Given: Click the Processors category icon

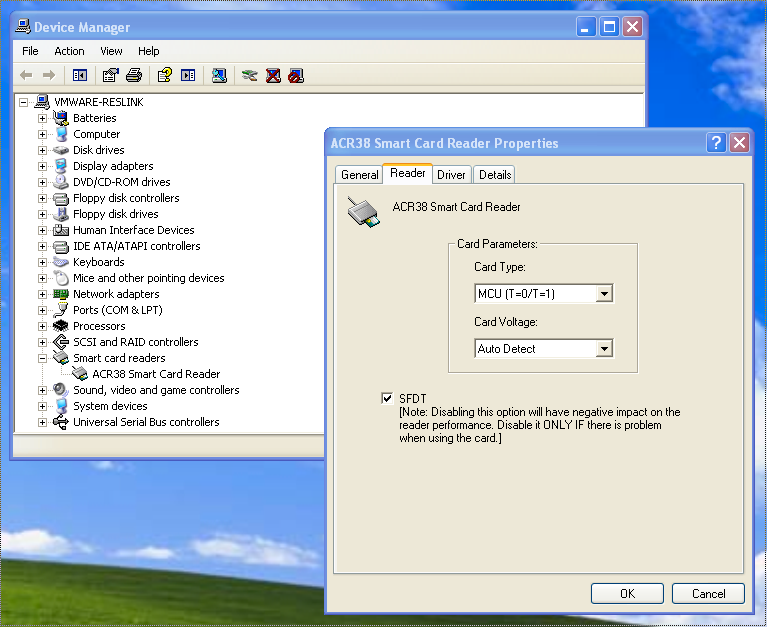Looking at the screenshot, I should [x=61, y=326].
